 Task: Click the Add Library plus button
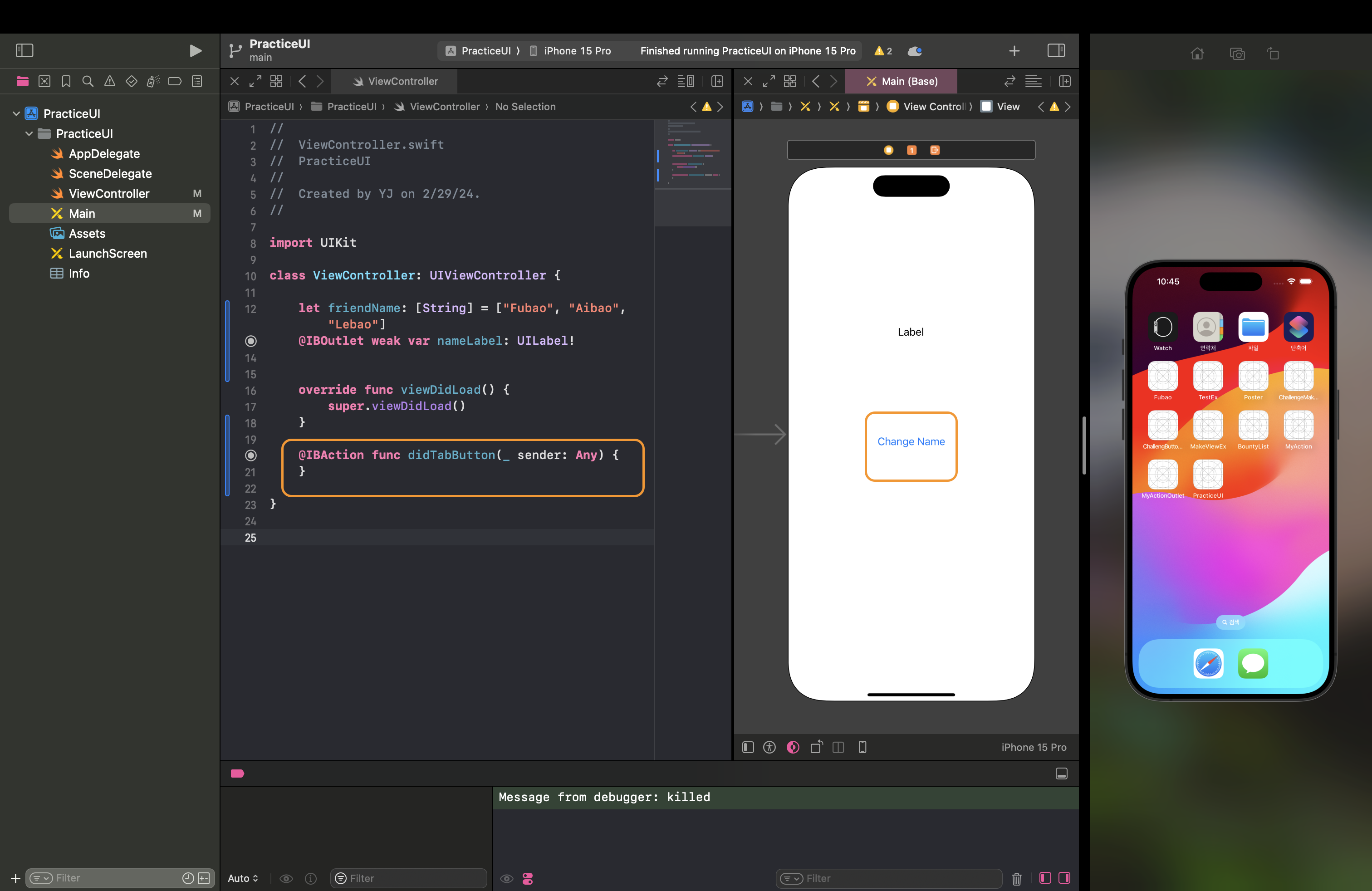[x=1014, y=51]
